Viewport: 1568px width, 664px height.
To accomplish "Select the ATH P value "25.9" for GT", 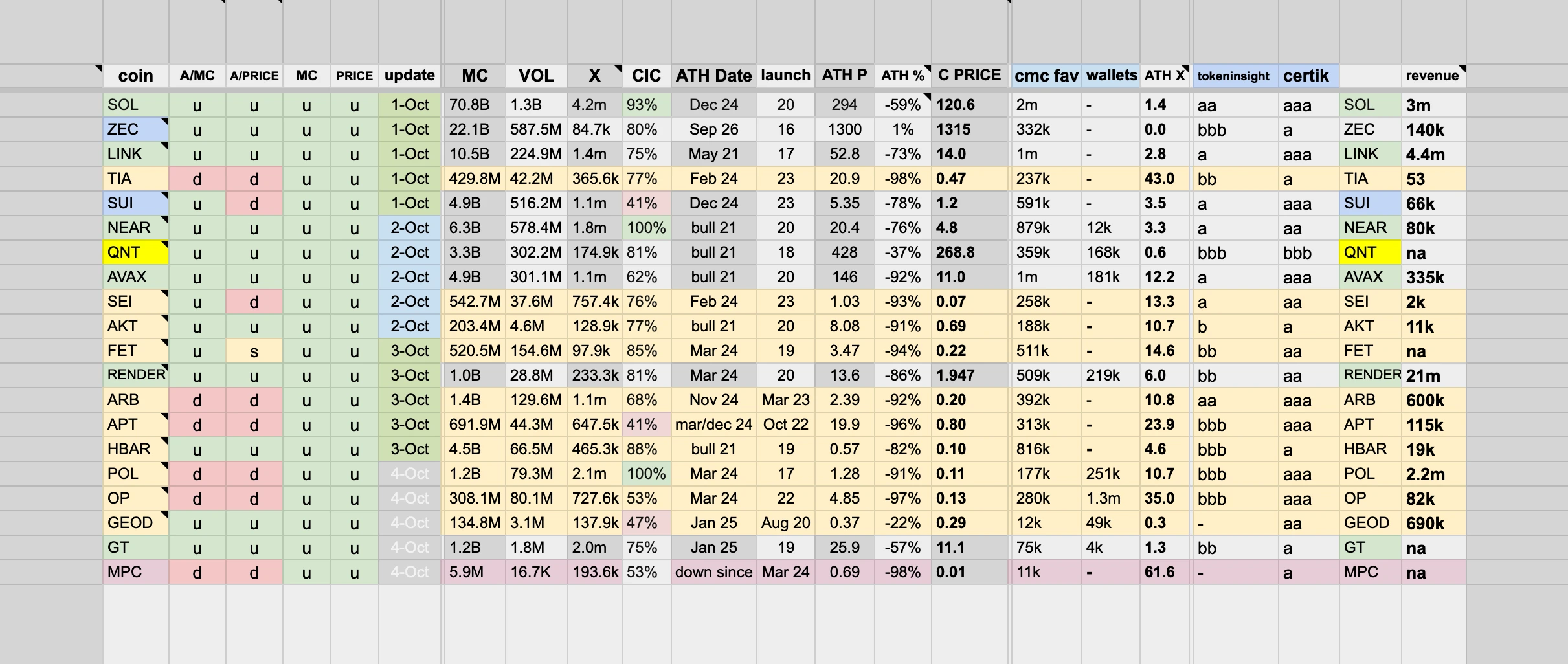I will click(x=844, y=548).
